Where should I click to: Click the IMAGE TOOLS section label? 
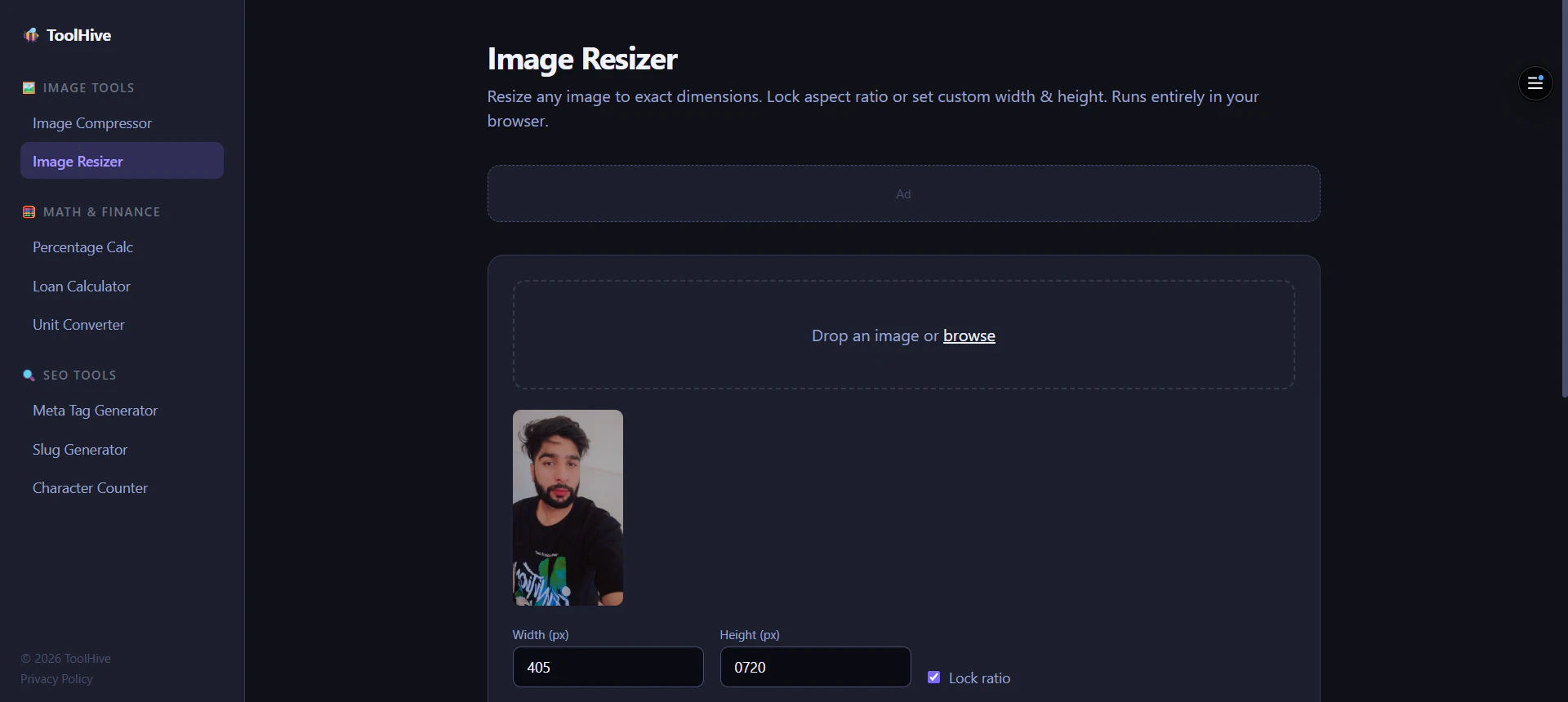click(x=88, y=88)
